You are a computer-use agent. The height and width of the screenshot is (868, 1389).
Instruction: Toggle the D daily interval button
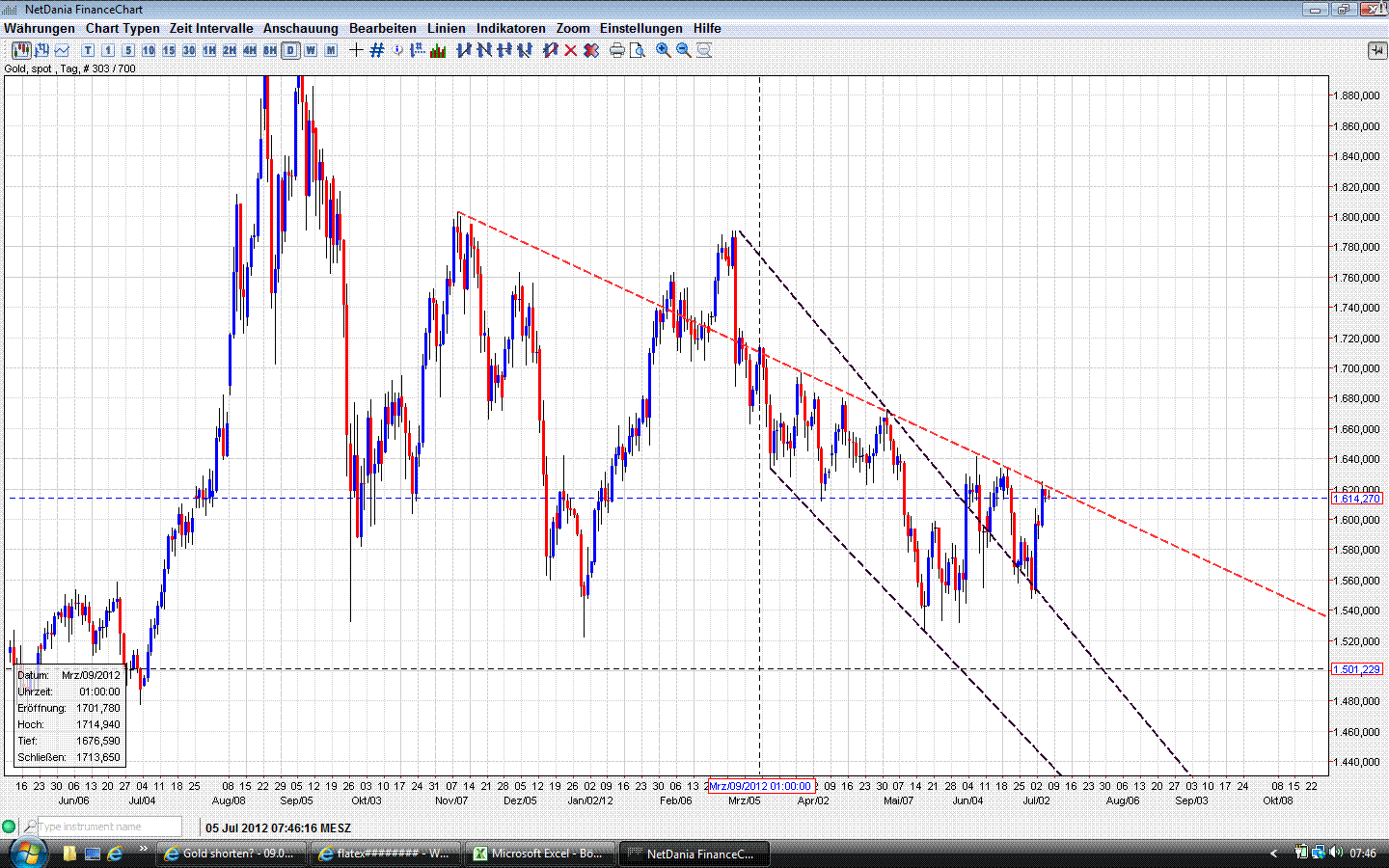[290, 50]
